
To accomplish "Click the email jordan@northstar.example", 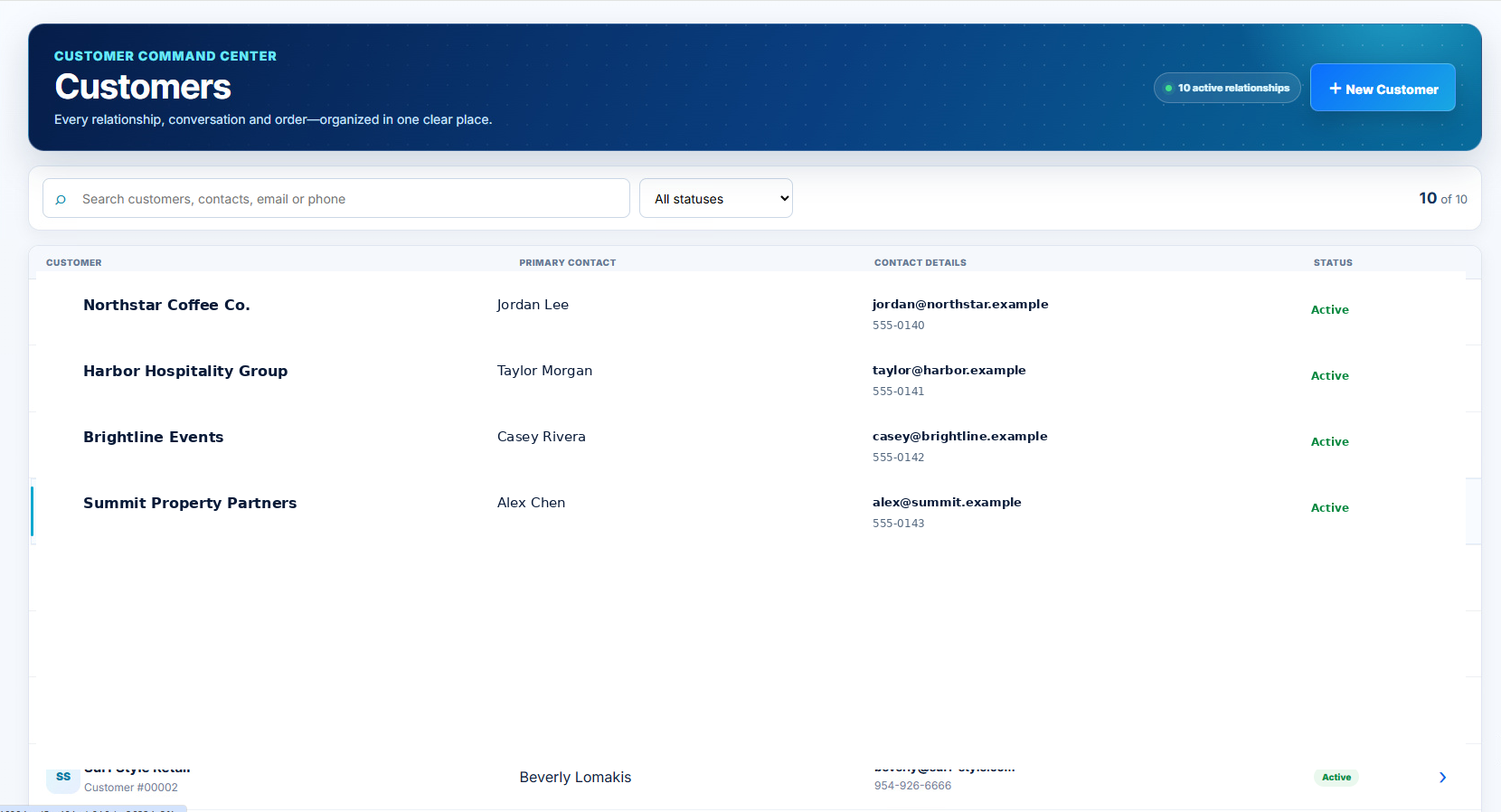I will pos(960,304).
